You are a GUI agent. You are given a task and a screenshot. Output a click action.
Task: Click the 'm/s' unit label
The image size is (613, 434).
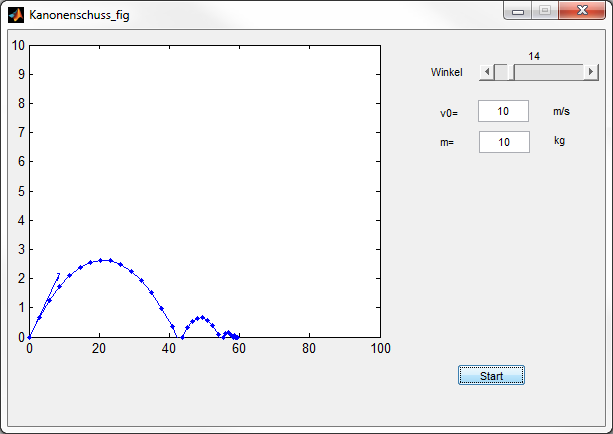point(562,112)
